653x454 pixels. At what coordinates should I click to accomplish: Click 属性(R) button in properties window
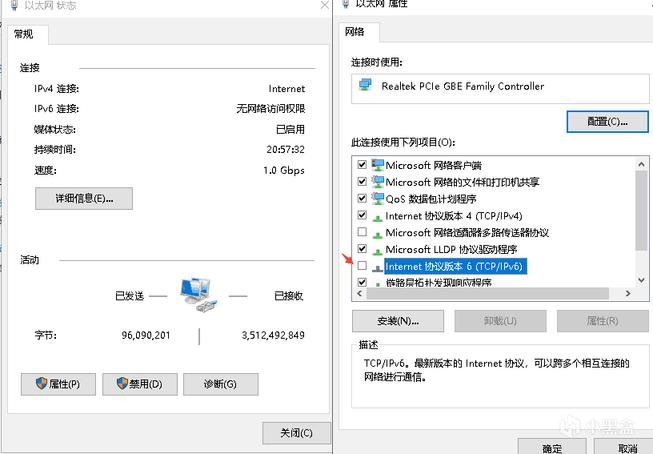click(603, 321)
